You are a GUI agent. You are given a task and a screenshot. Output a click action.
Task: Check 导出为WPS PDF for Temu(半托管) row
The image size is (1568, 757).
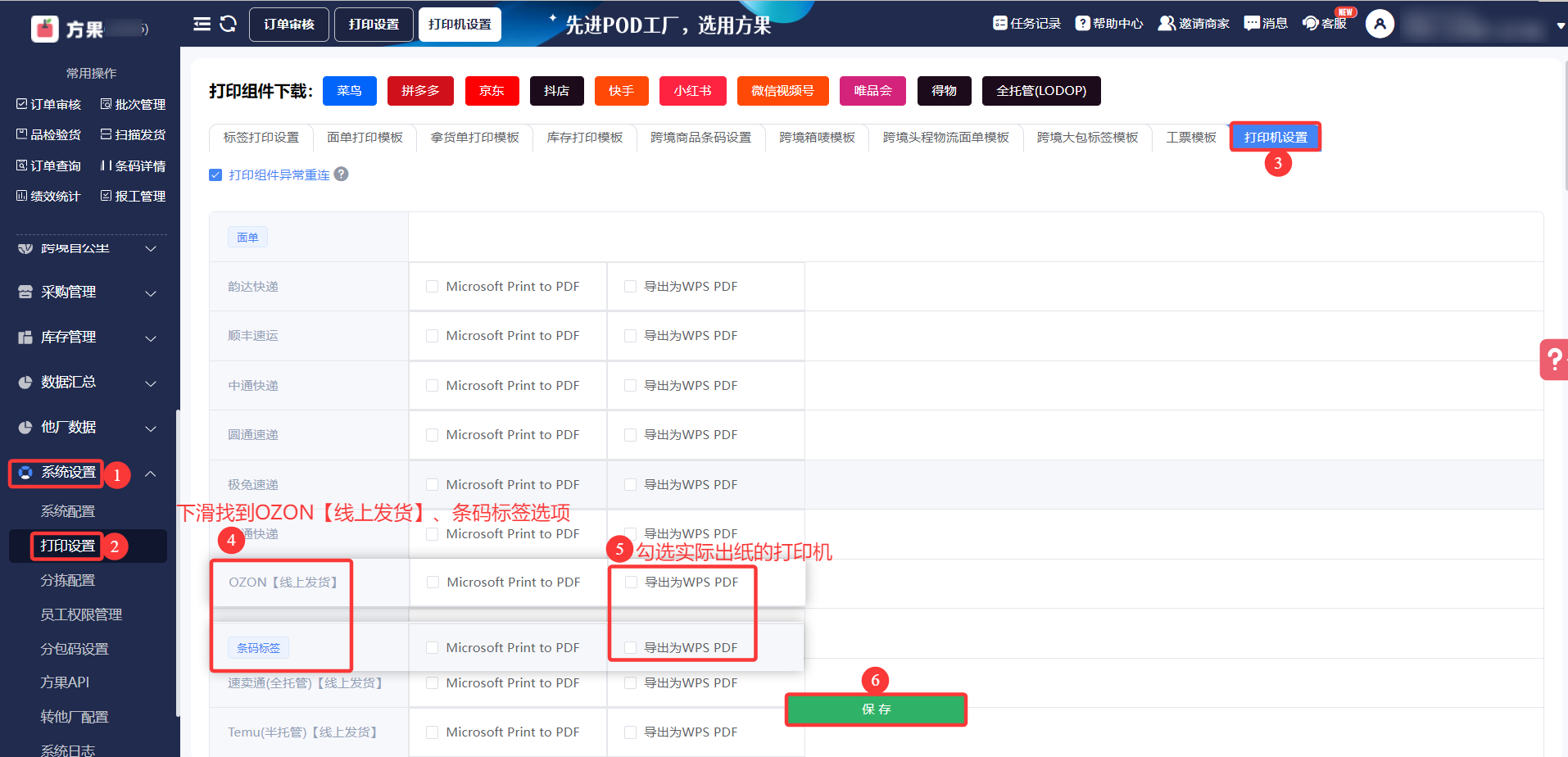click(x=630, y=732)
